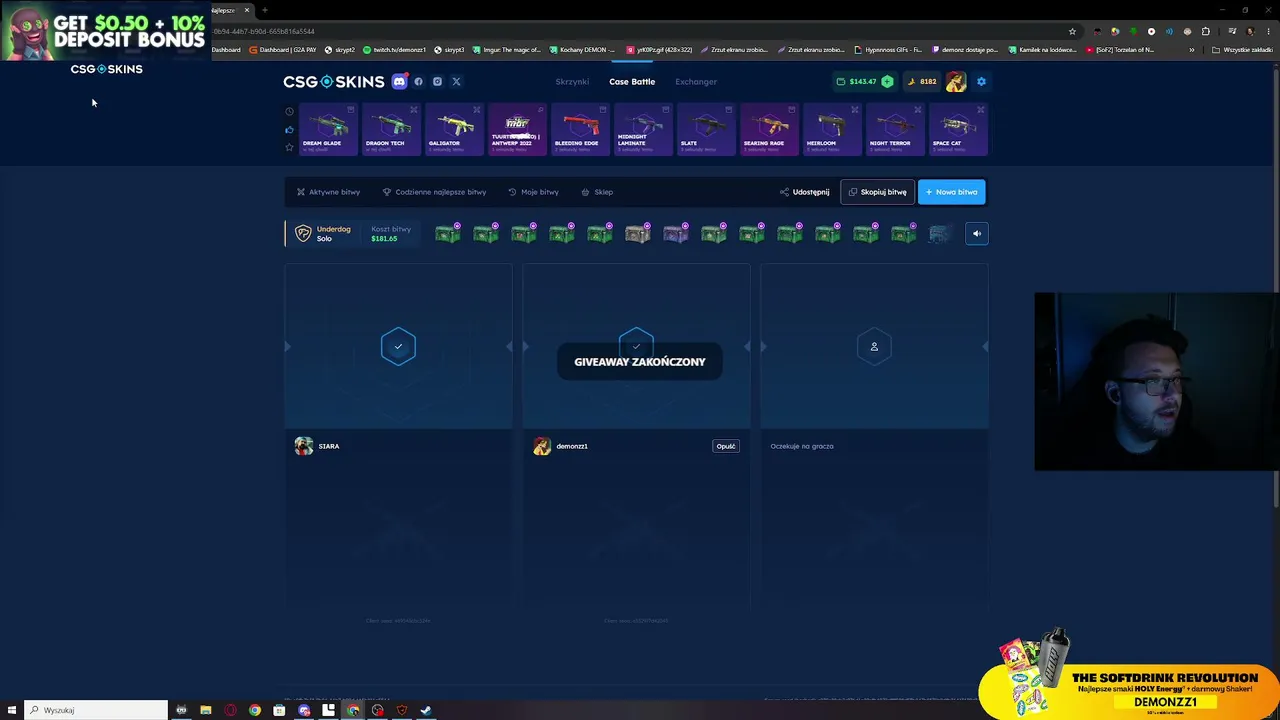Open the Kochany DEMON bookmark
This screenshot has width=1280, height=720.
click(582, 50)
